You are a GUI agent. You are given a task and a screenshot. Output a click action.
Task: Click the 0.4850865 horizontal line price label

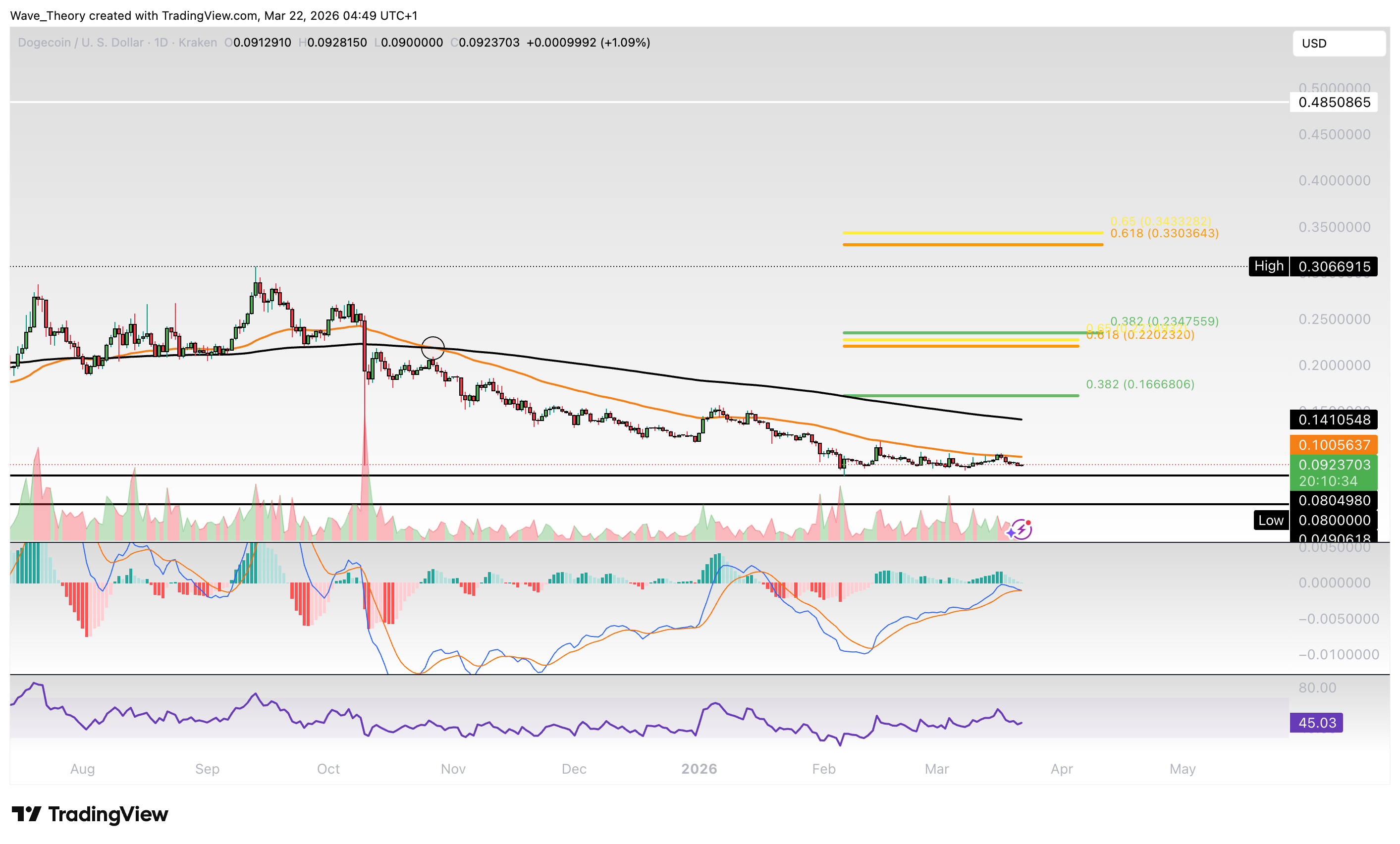click(1333, 102)
